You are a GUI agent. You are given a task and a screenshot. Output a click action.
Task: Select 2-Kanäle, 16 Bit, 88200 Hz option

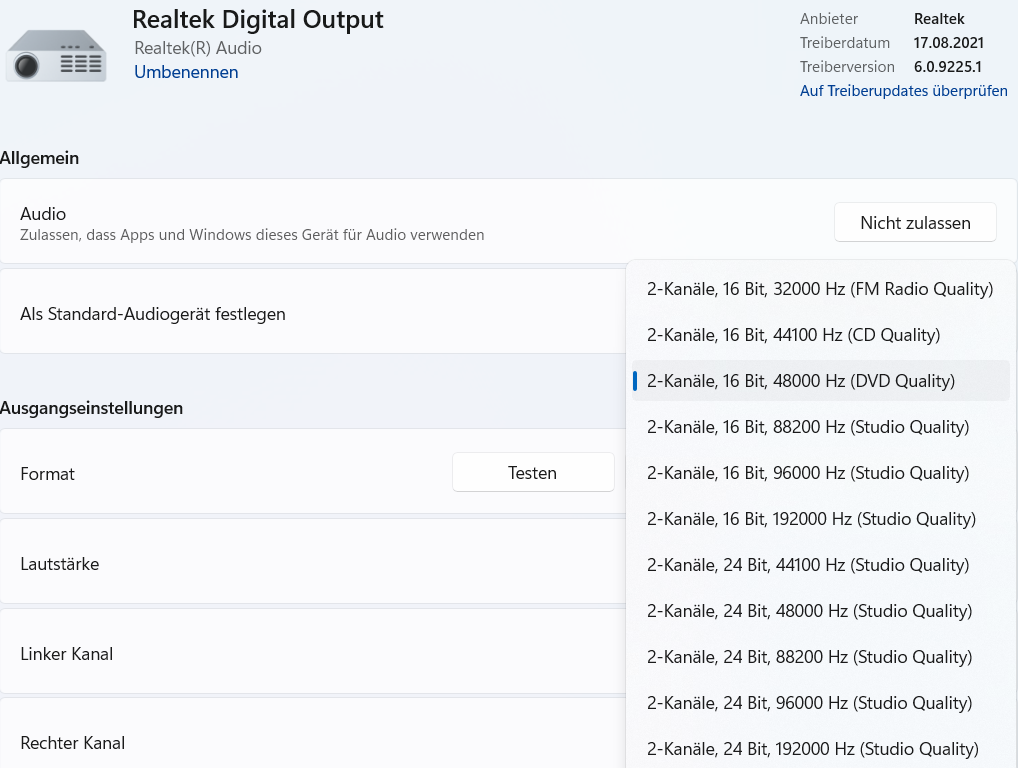[x=820, y=427]
